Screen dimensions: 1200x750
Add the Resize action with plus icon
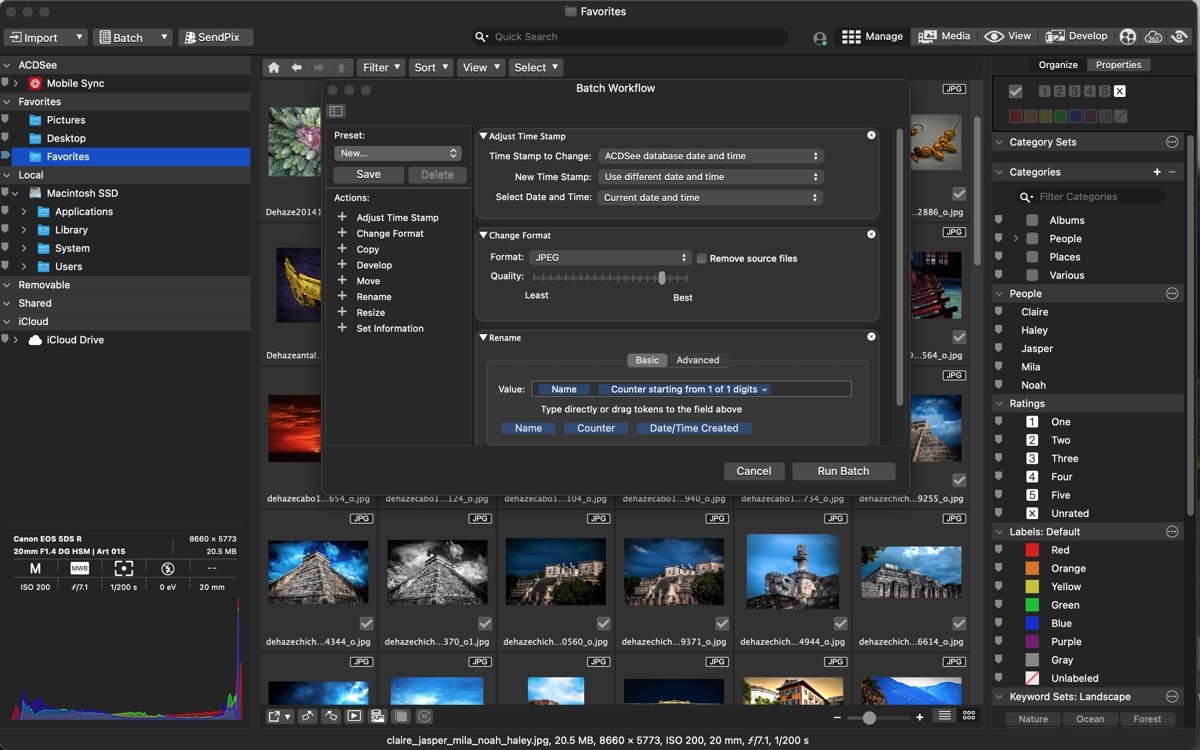coord(342,313)
